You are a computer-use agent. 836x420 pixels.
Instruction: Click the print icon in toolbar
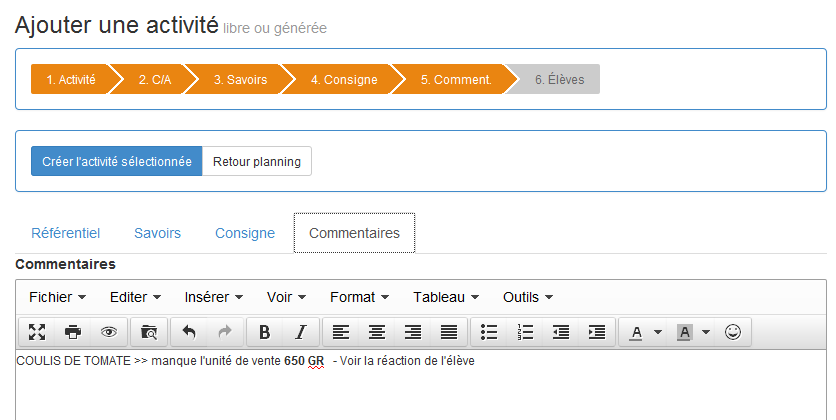point(73,332)
